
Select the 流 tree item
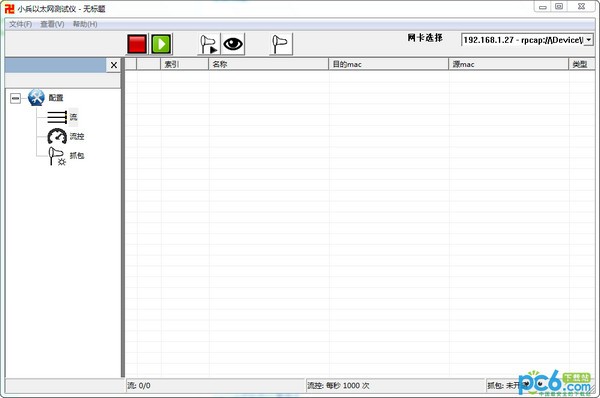coord(73,117)
